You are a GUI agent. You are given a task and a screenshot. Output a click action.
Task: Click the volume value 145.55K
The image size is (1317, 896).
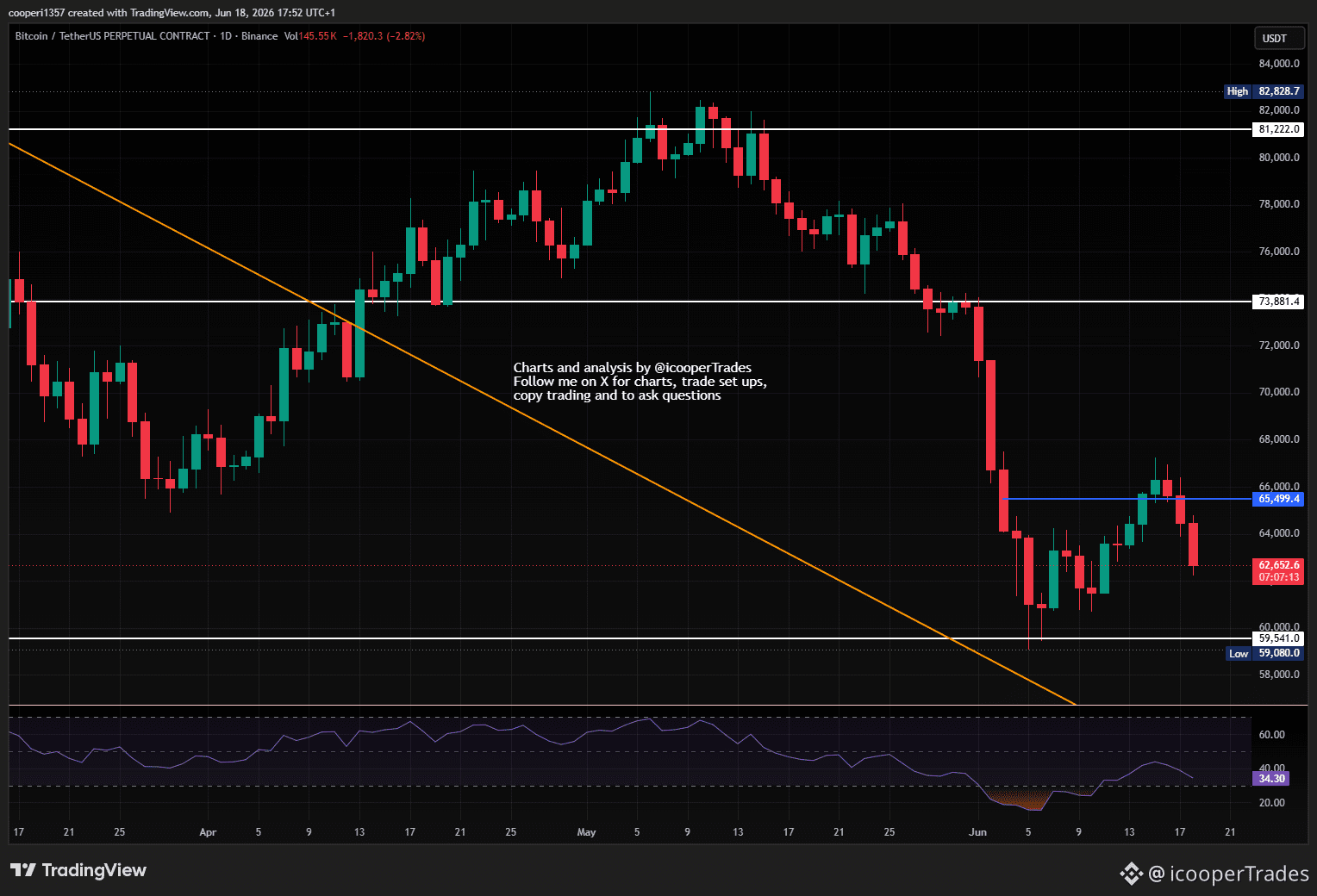tap(317, 36)
